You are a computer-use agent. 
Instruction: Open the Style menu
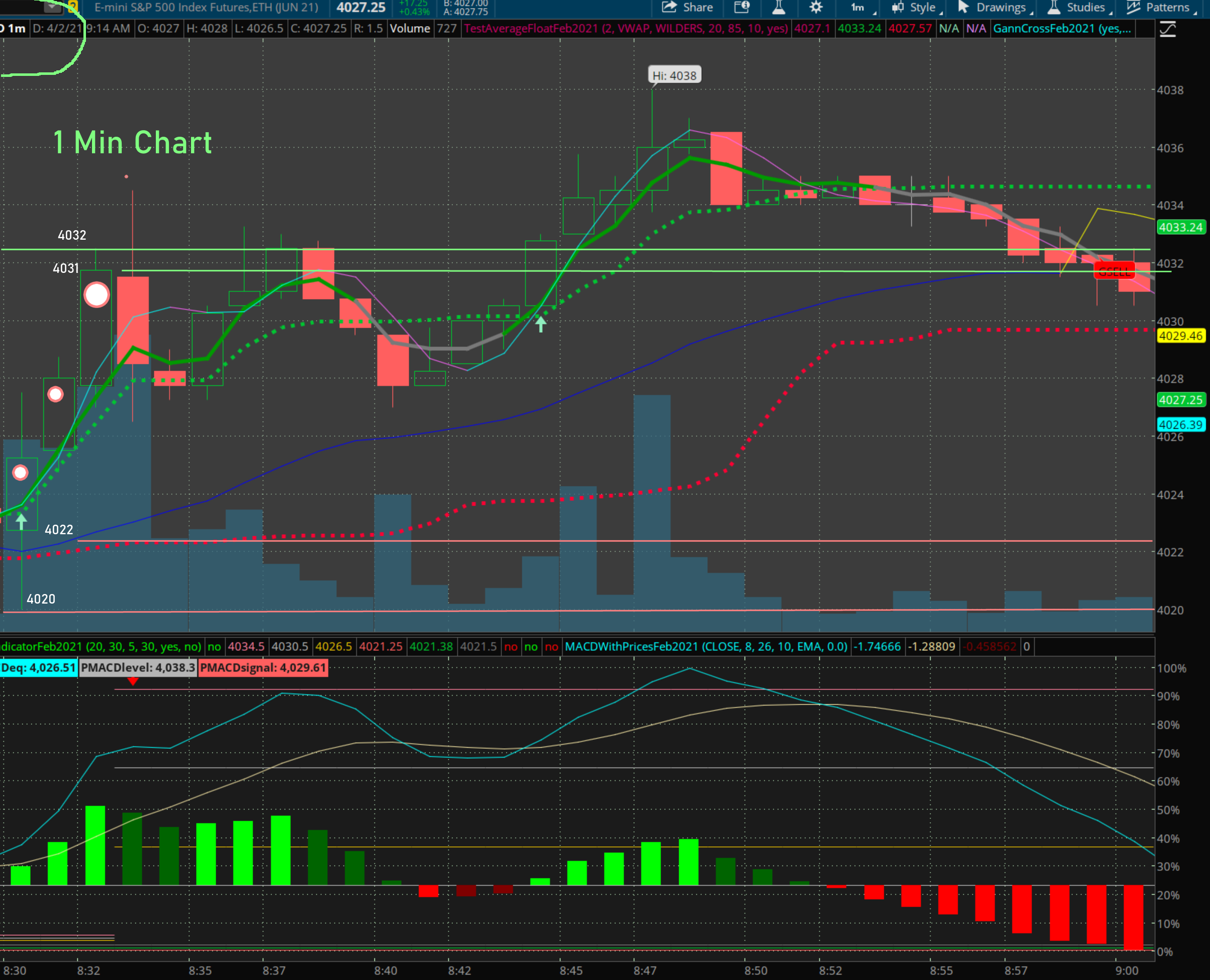coord(916,8)
